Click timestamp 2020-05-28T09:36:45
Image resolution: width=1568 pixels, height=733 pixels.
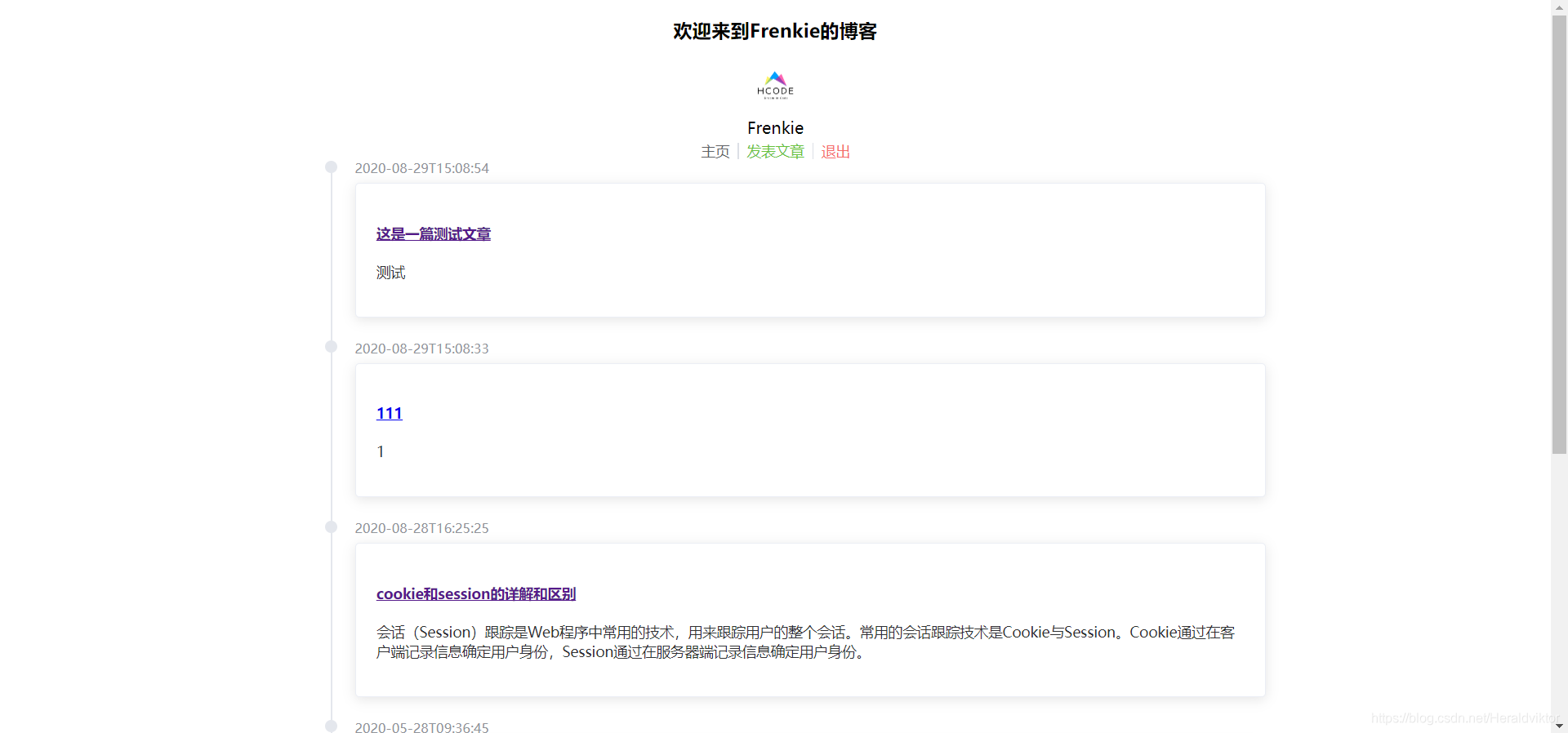pos(421,726)
